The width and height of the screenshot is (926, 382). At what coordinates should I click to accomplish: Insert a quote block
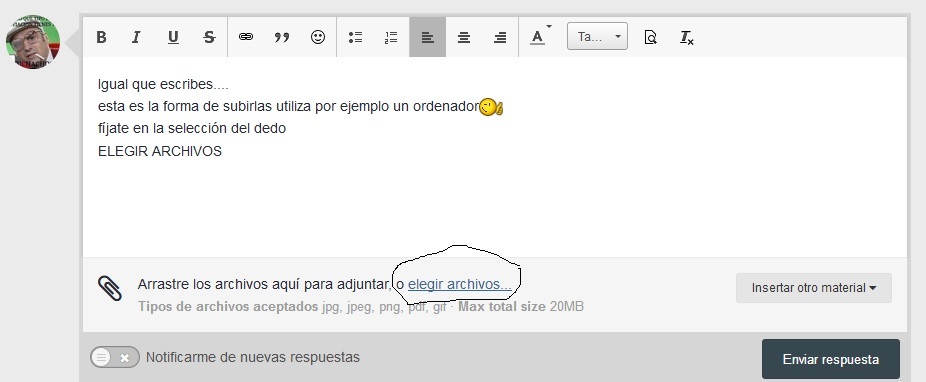[282, 37]
